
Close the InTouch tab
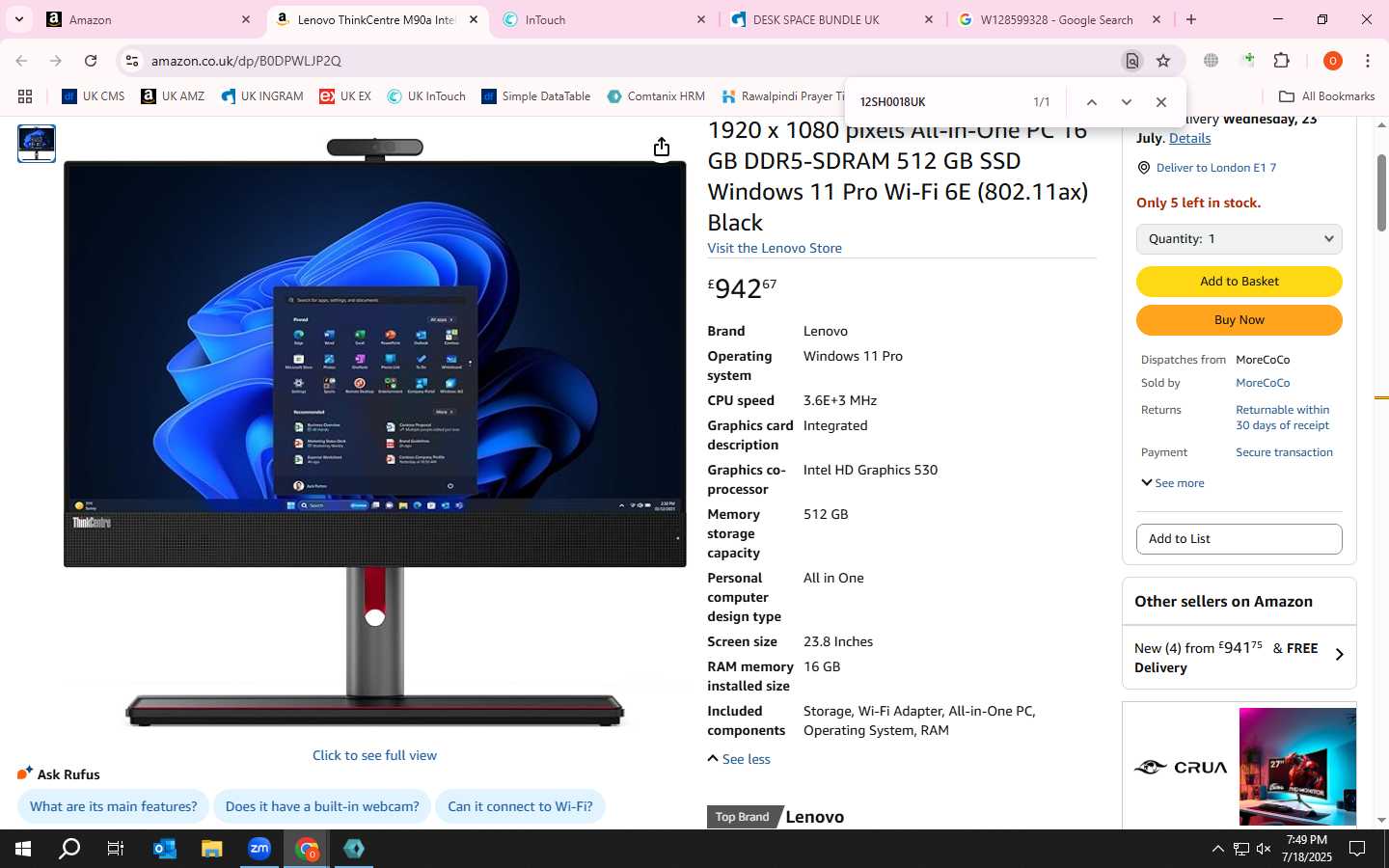pos(701,19)
